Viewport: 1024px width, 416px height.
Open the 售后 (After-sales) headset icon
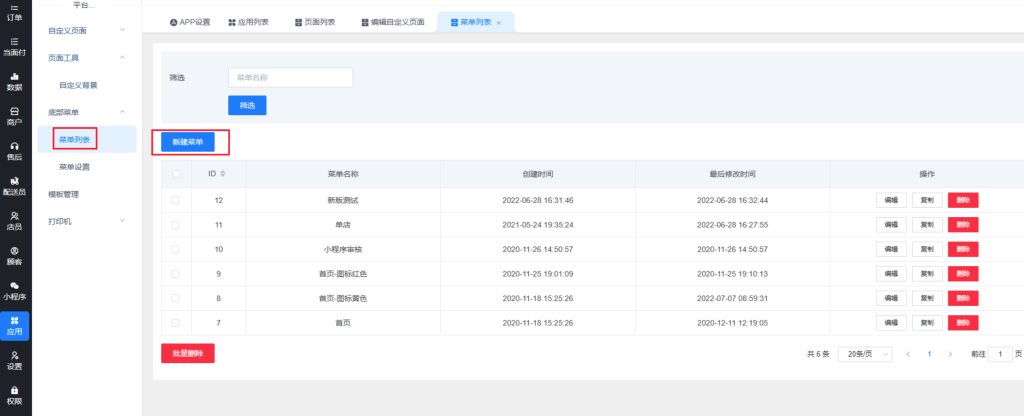click(x=15, y=150)
